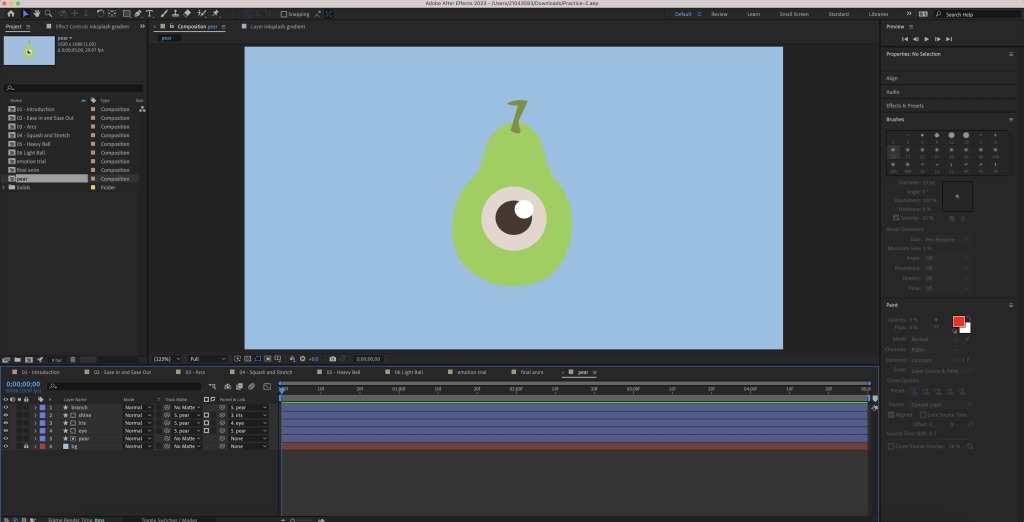Select the Eraser tool
Image resolution: width=1024 pixels, height=522 pixels.
pyautogui.click(x=187, y=14)
